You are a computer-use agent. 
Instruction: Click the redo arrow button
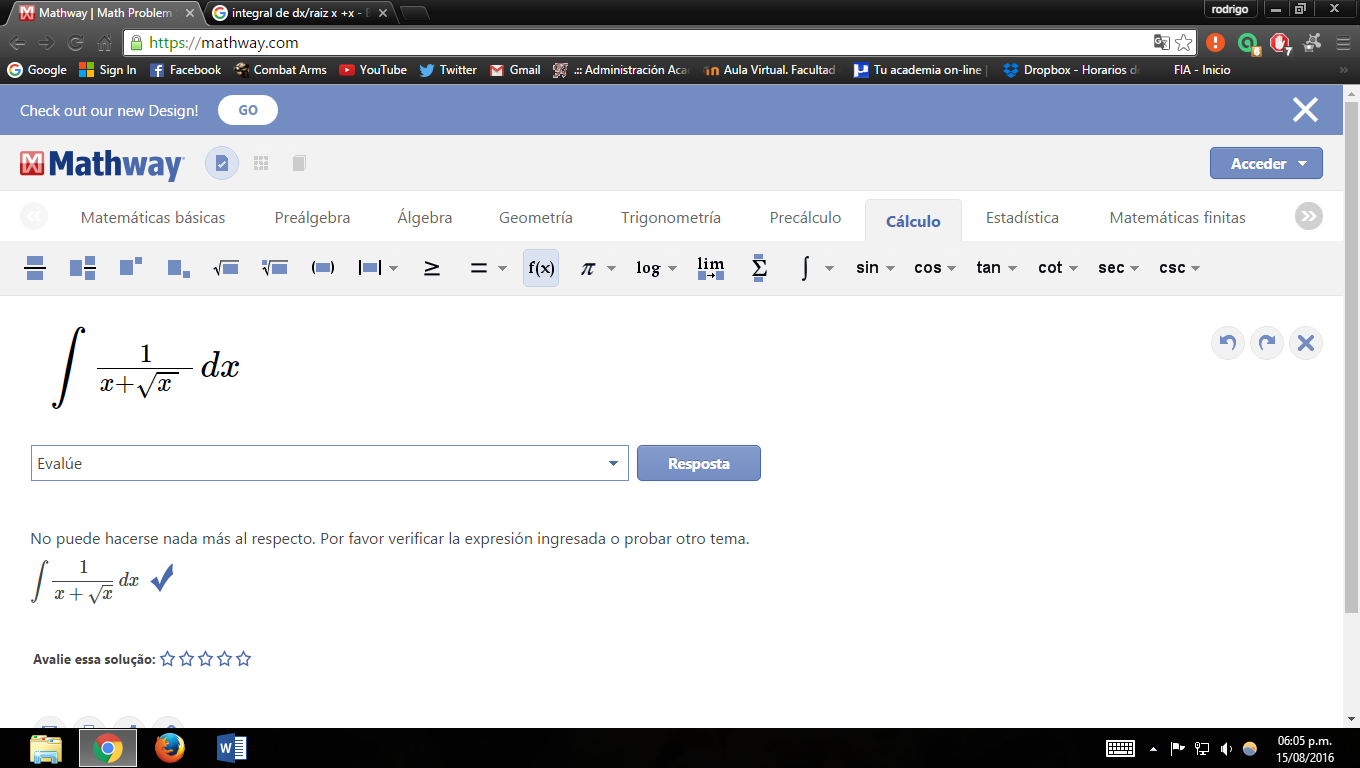click(x=1267, y=343)
